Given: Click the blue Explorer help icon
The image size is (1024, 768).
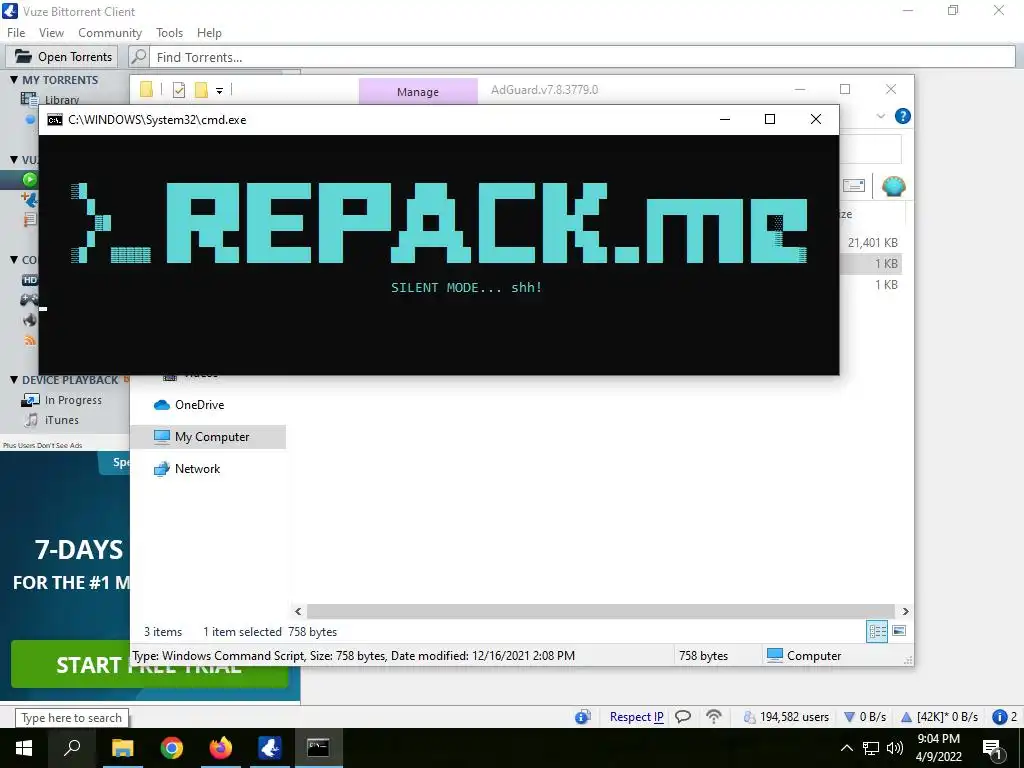Looking at the screenshot, I should pyautogui.click(x=903, y=116).
